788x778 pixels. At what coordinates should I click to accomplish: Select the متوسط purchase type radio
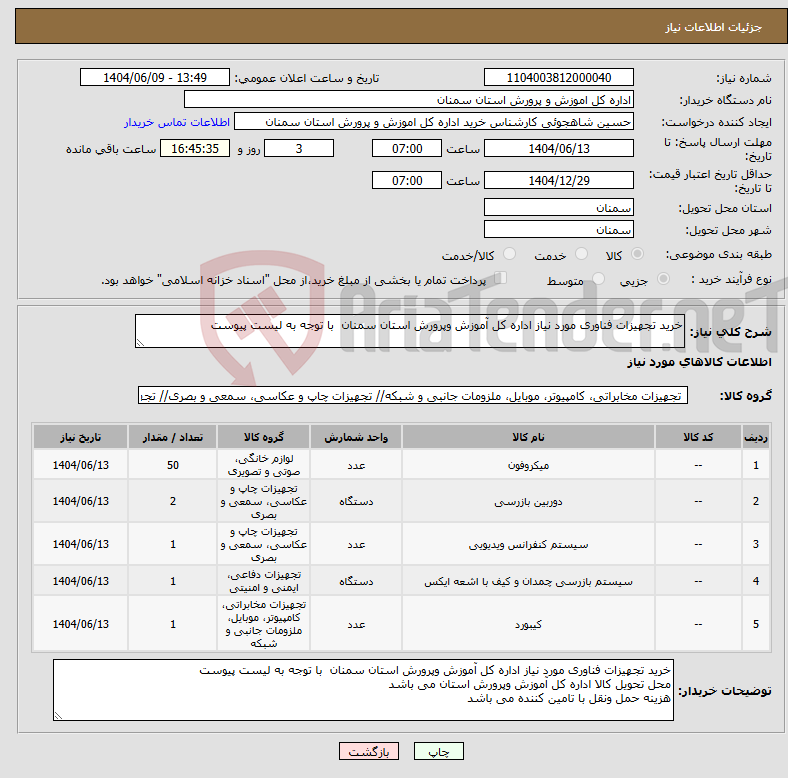(x=598, y=278)
